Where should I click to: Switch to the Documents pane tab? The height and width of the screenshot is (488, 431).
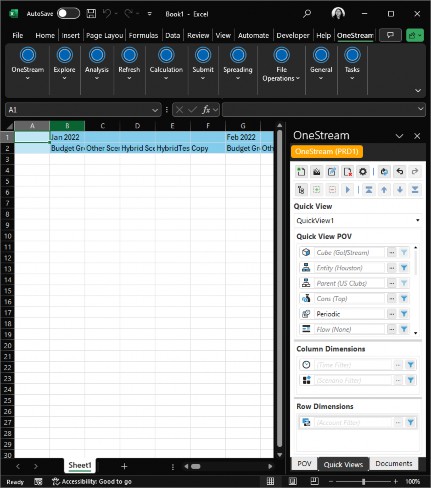click(394, 464)
